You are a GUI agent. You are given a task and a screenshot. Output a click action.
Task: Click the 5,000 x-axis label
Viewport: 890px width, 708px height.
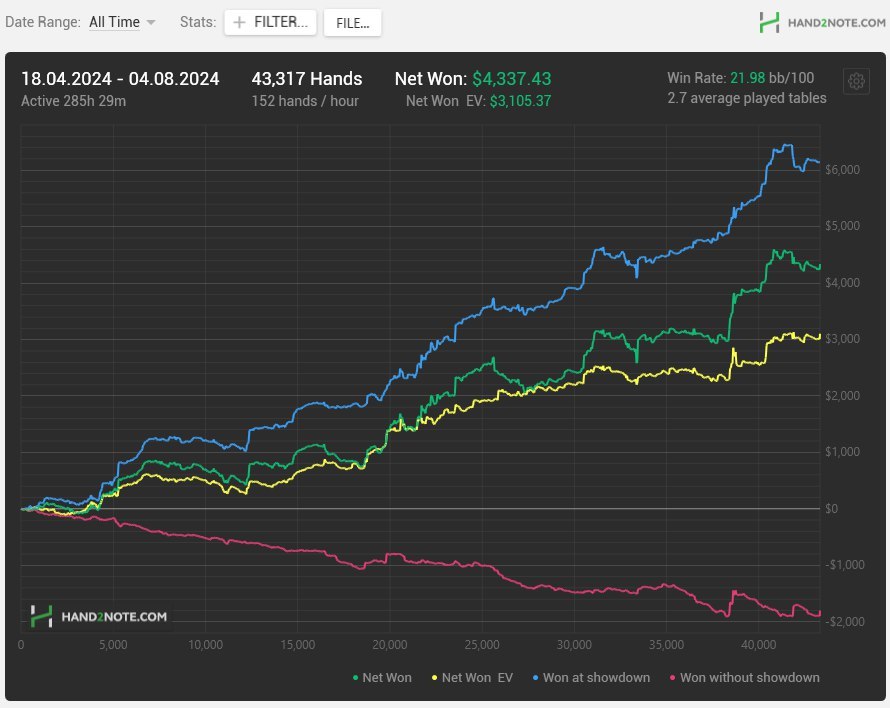(x=113, y=645)
